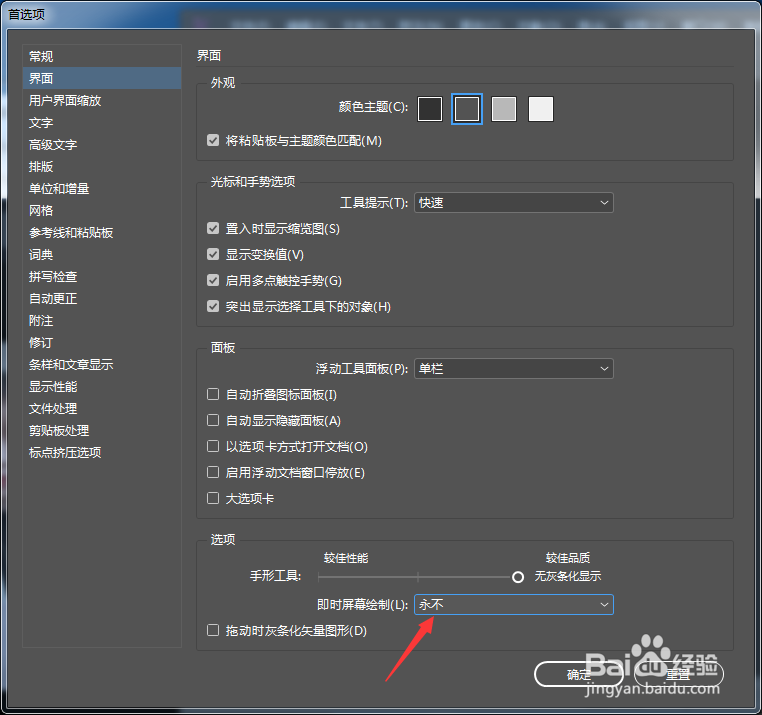
Task: Open the 即时屏幕绘制 dropdown
Action: pyautogui.click(x=514, y=605)
